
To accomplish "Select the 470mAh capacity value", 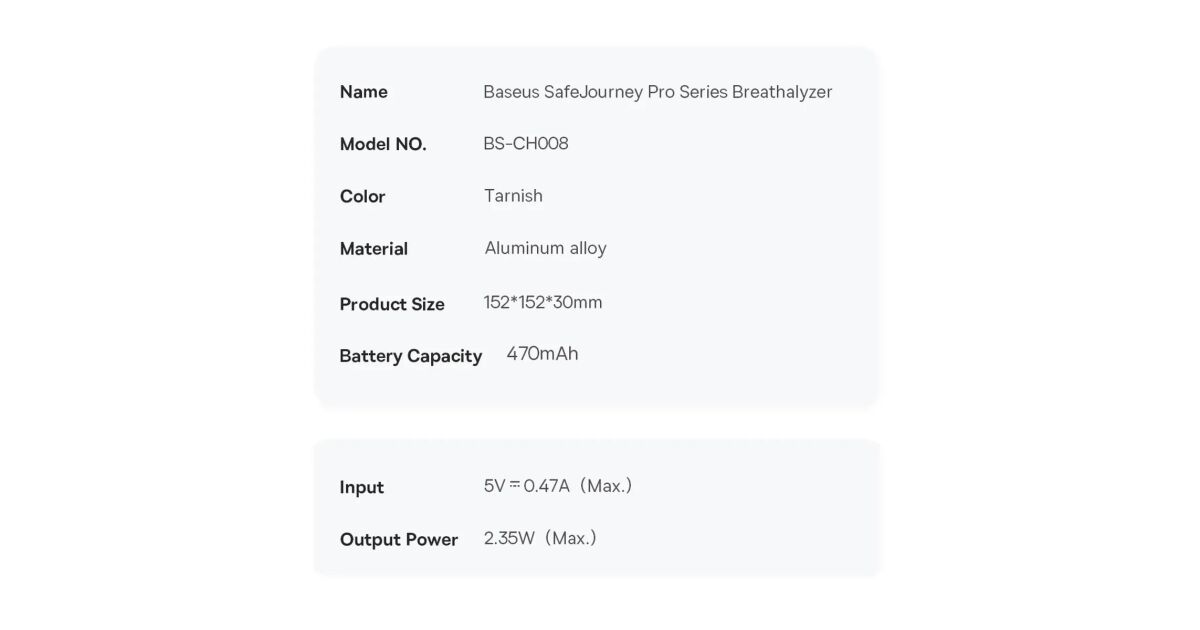I will tap(542, 354).
